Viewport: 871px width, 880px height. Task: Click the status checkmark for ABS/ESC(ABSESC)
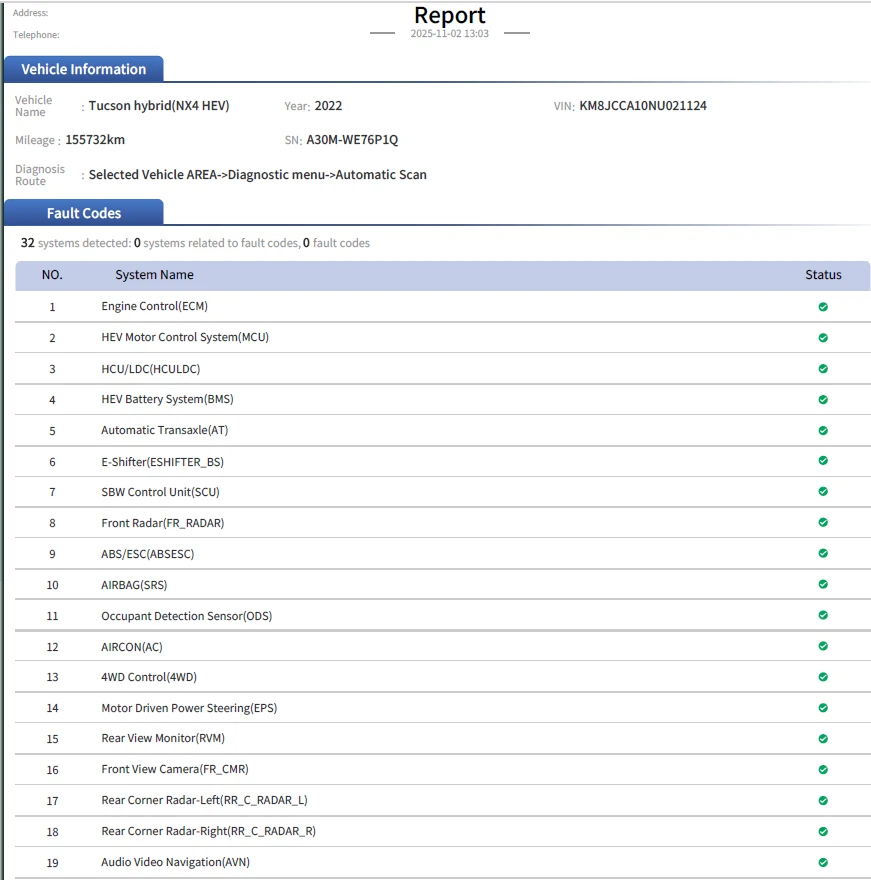823,553
